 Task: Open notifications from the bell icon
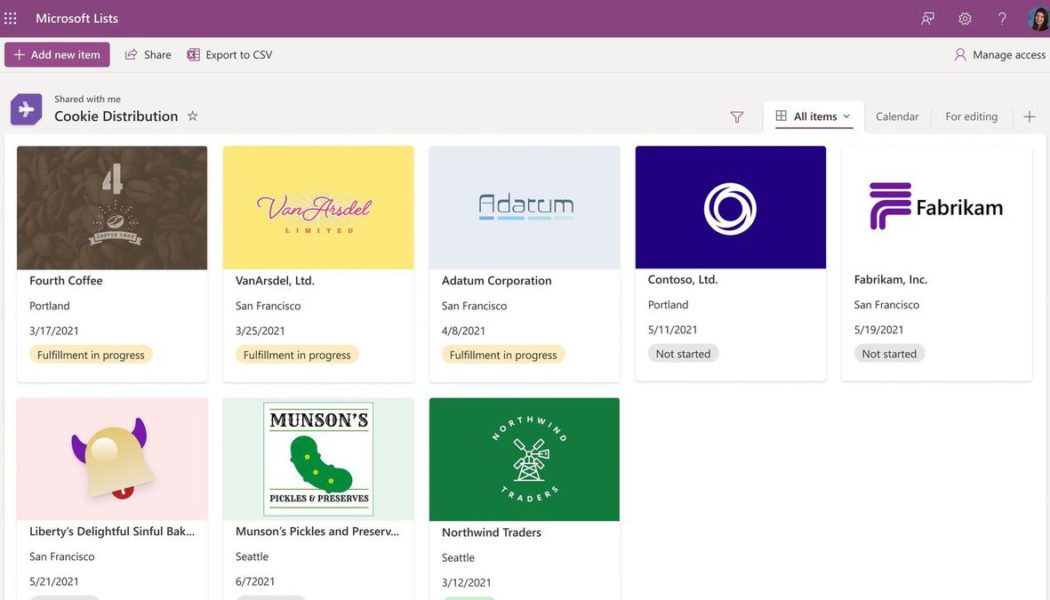click(927, 18)
